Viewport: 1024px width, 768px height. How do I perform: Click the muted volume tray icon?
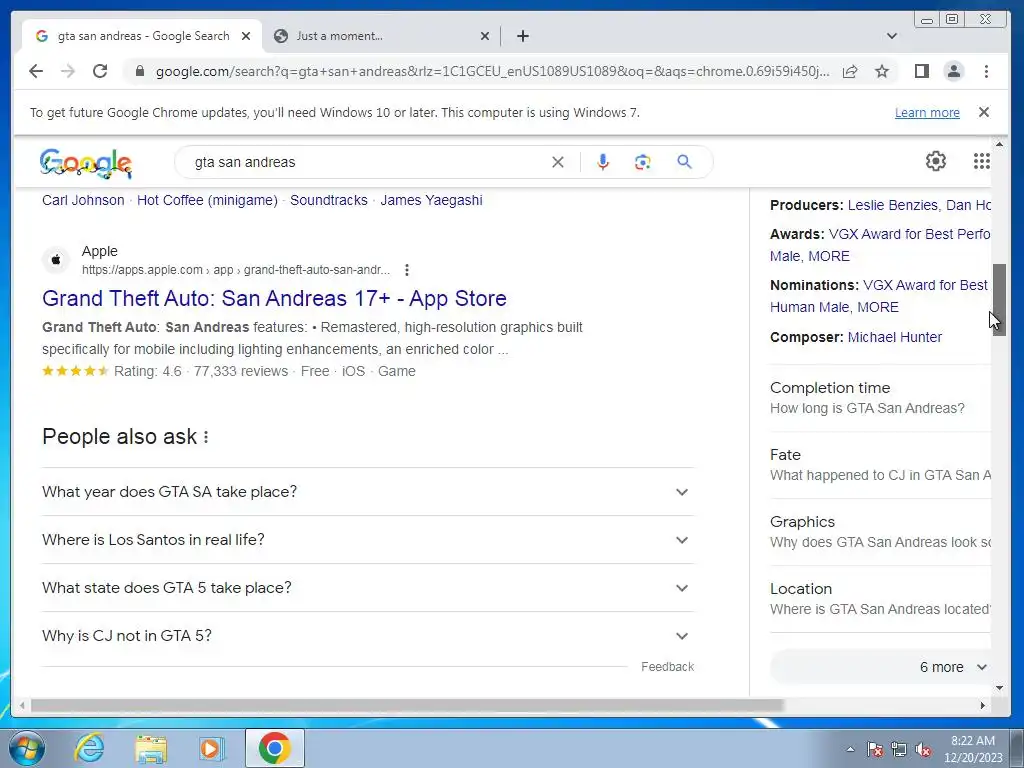pyautogui.click(x=923, y=749)
